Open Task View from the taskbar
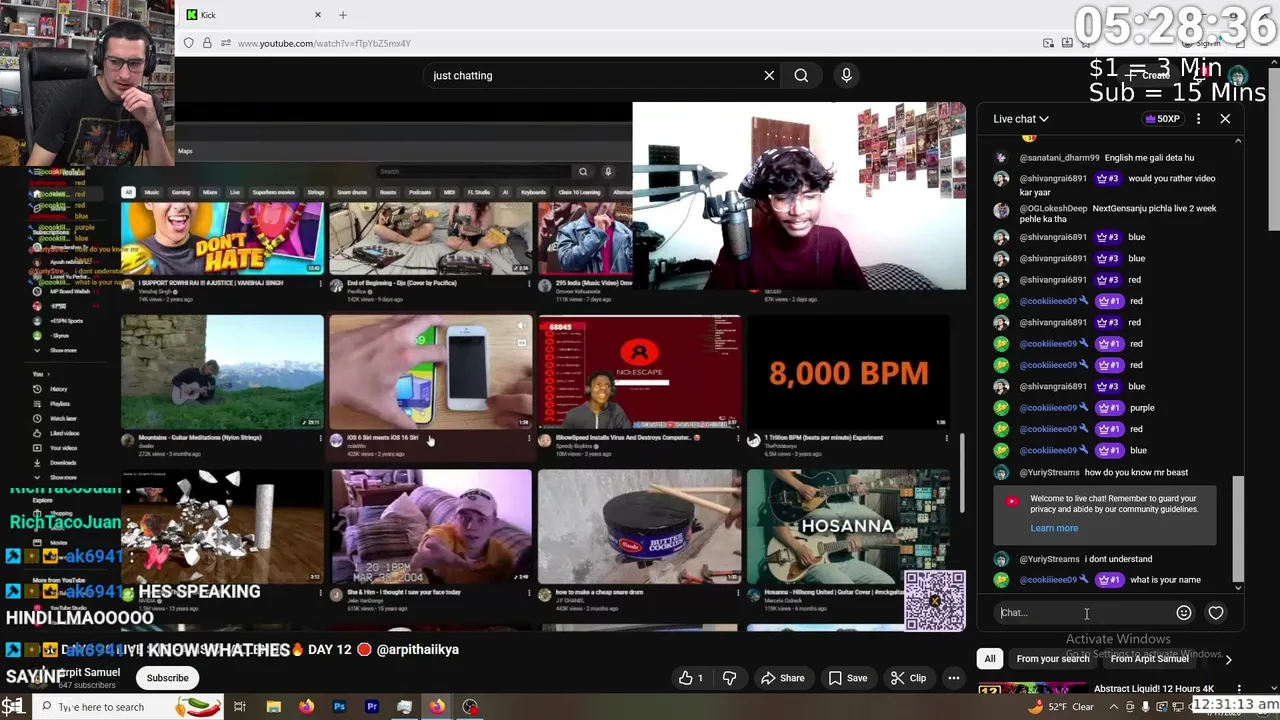 click(x=240, y=707)
